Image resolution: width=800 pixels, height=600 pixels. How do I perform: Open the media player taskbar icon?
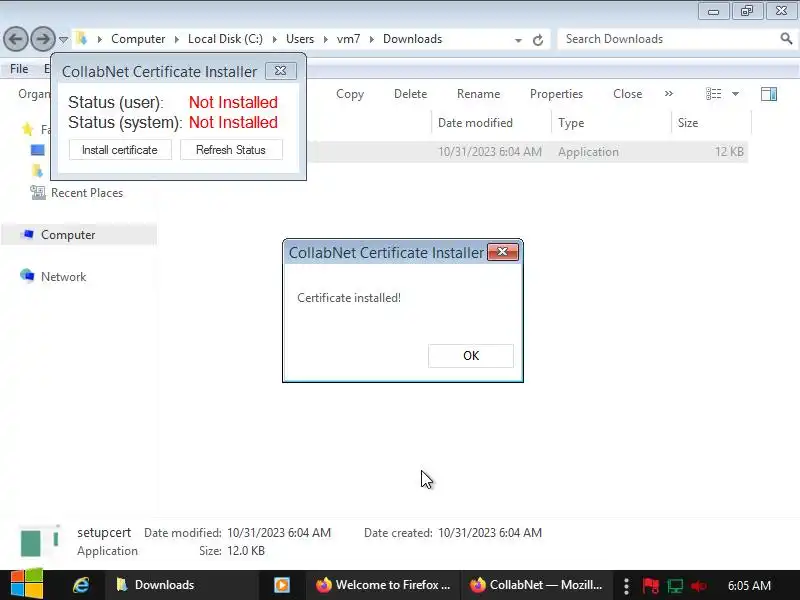[282, 585]
